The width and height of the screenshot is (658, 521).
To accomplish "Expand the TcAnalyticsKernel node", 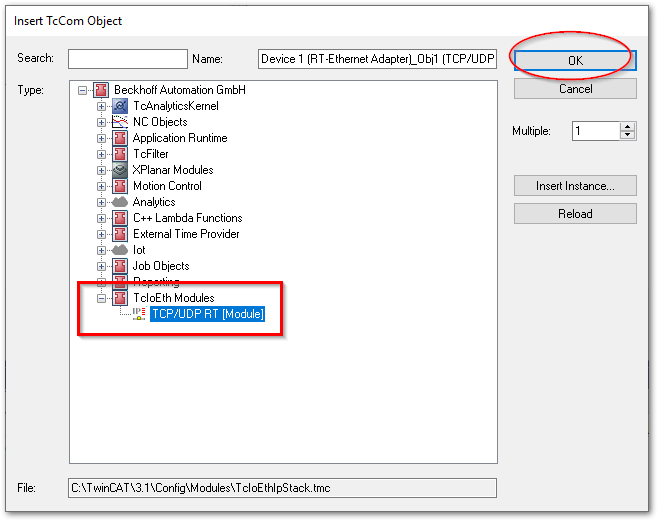I will tap(101, 106).
